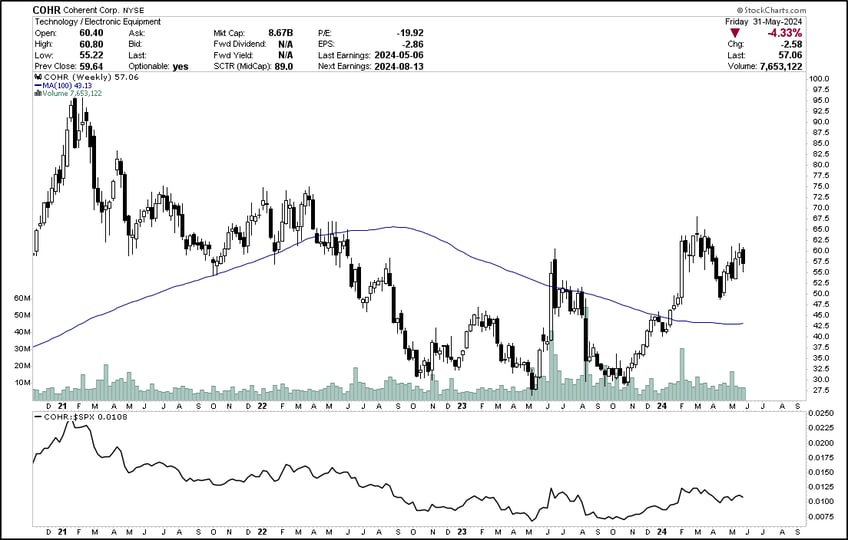The width and height of the screenshot is (848, 540).
Task: Select the Low value 55.22
Action: (91, 55)
